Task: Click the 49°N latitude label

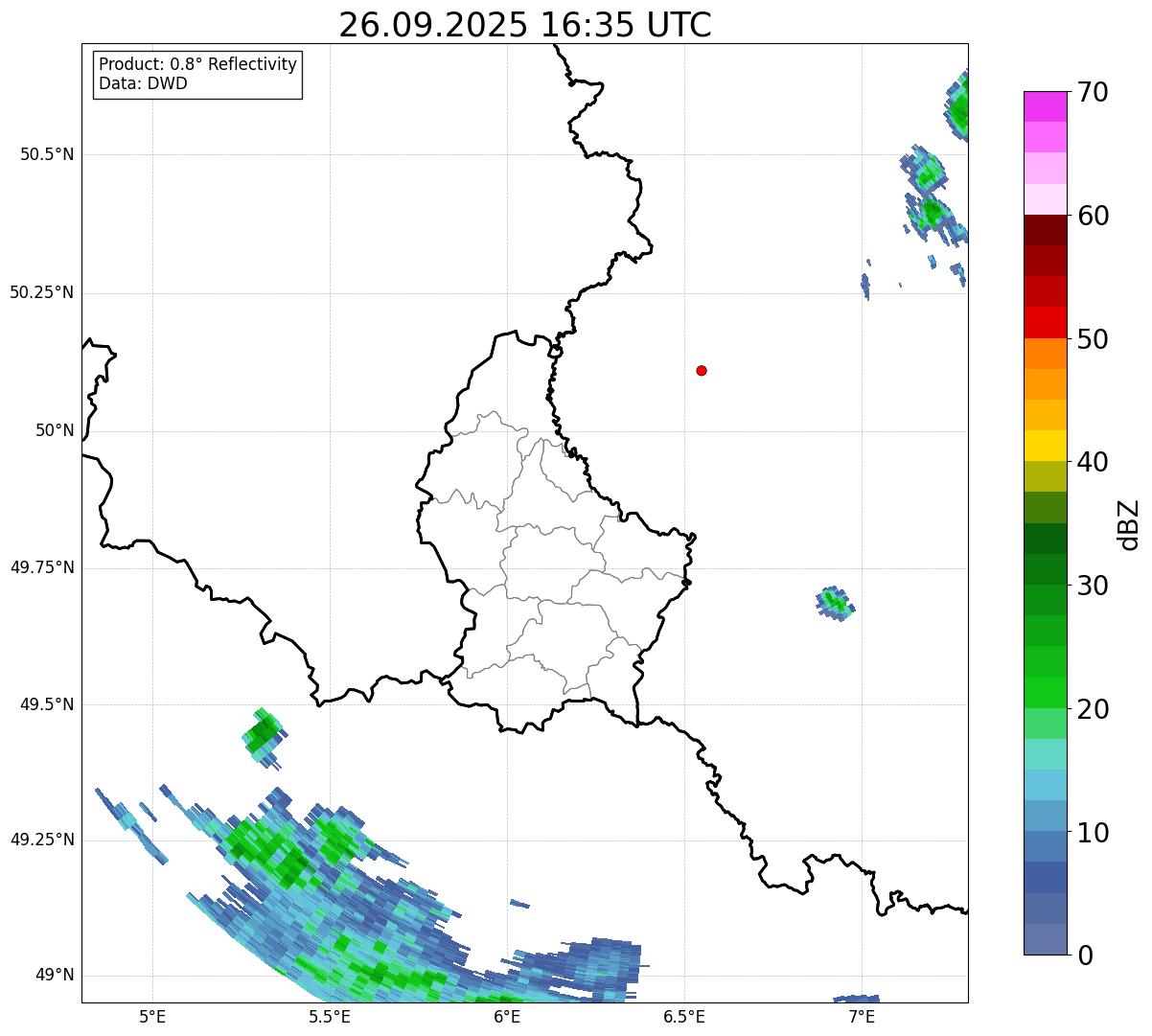Action: (55, 975)
